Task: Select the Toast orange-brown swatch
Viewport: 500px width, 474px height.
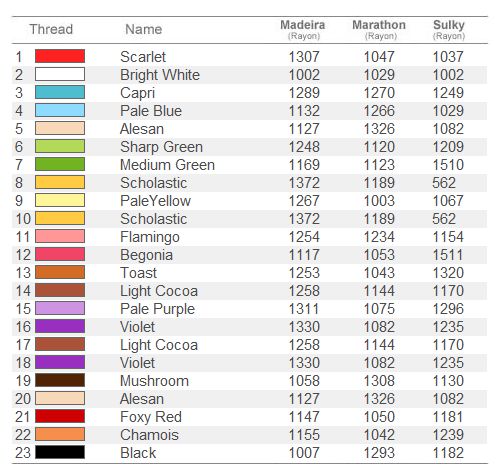Action: pyautogui.click(x=60, y=272)
